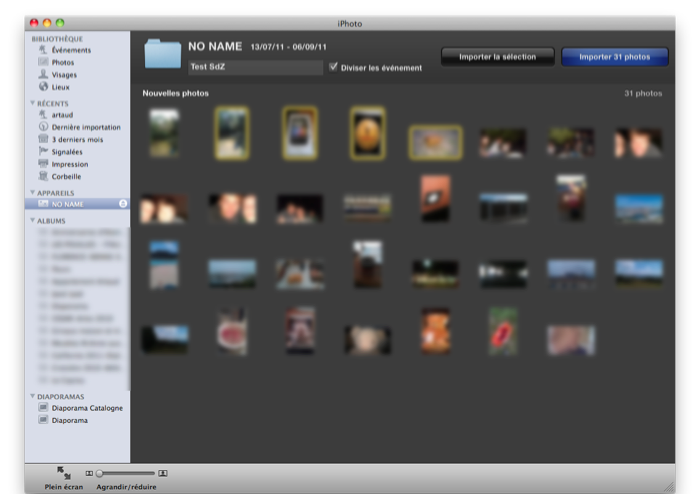
Task: Click the BIBLIOTHÈQUE sidebar heading
Action: [x=57, y=39]
